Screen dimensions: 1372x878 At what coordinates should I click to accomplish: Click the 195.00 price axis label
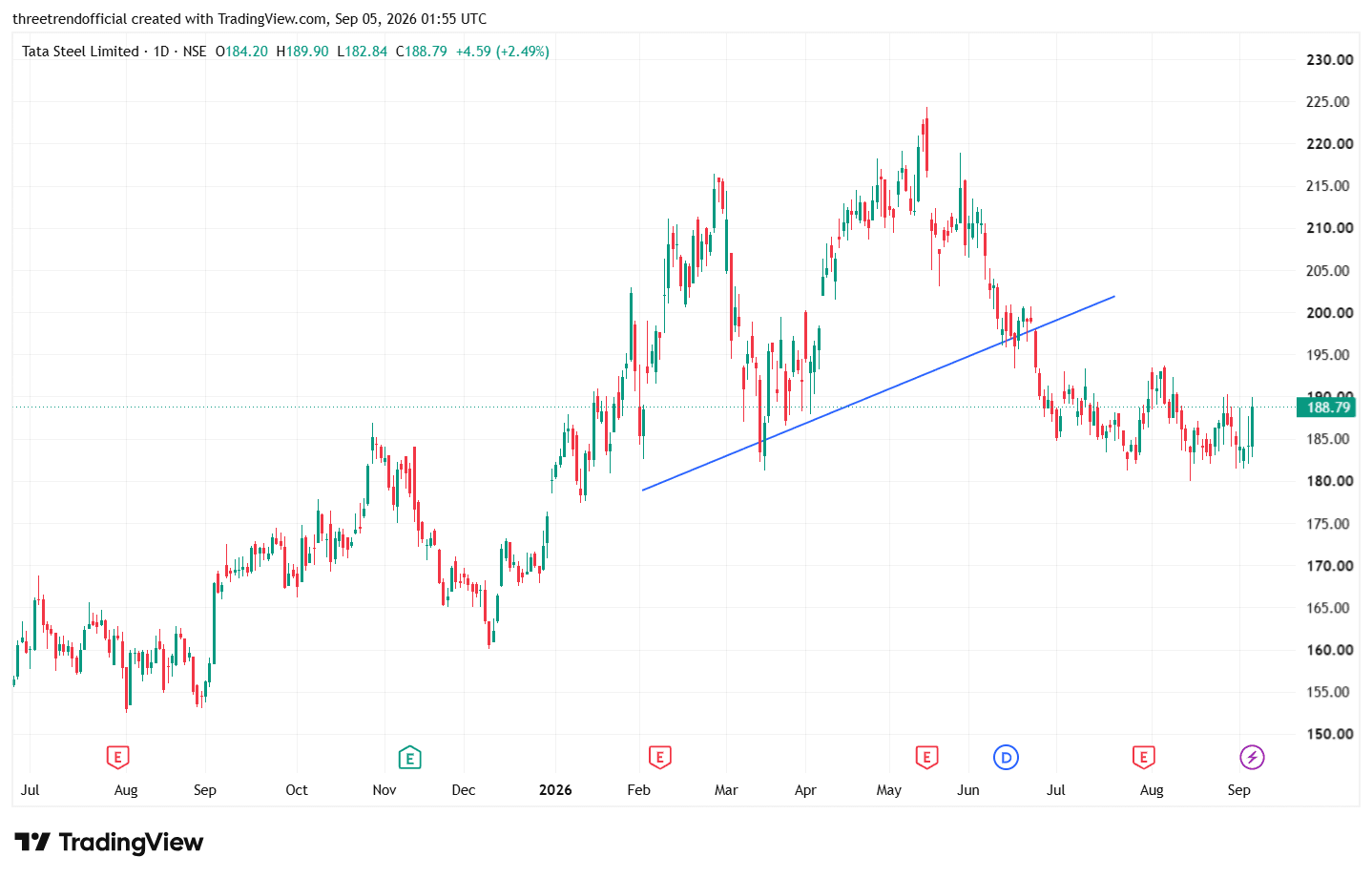pos(1329,354)
